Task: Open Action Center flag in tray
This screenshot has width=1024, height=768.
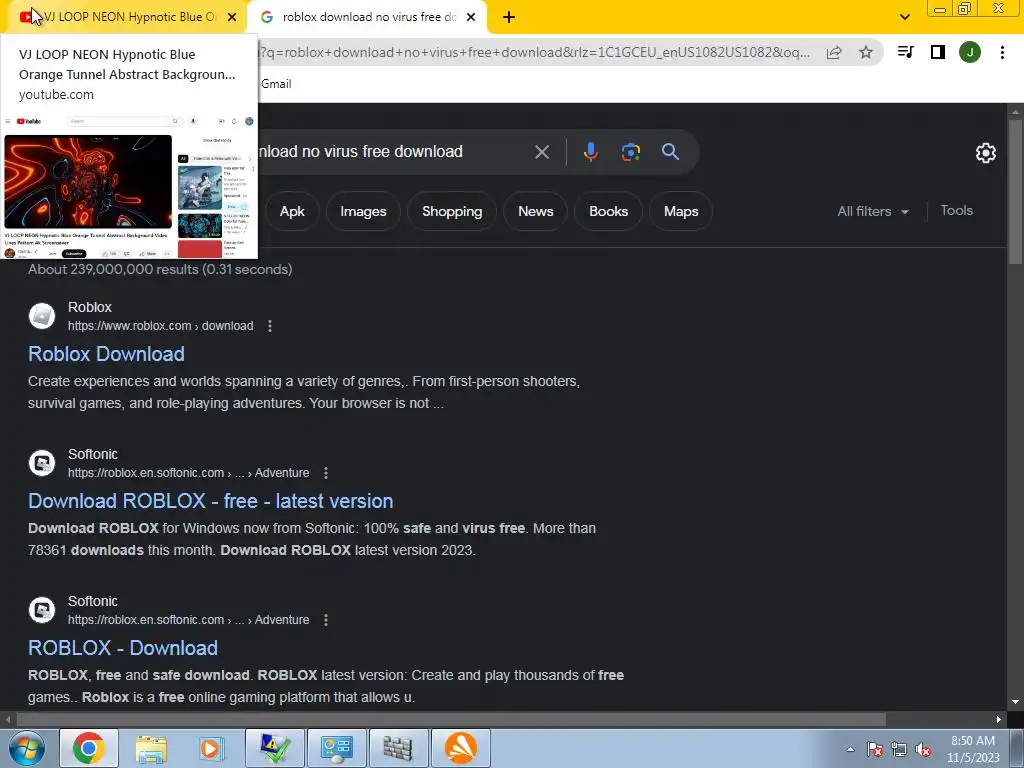Action: pyautogui.click(x=875, y=749)
